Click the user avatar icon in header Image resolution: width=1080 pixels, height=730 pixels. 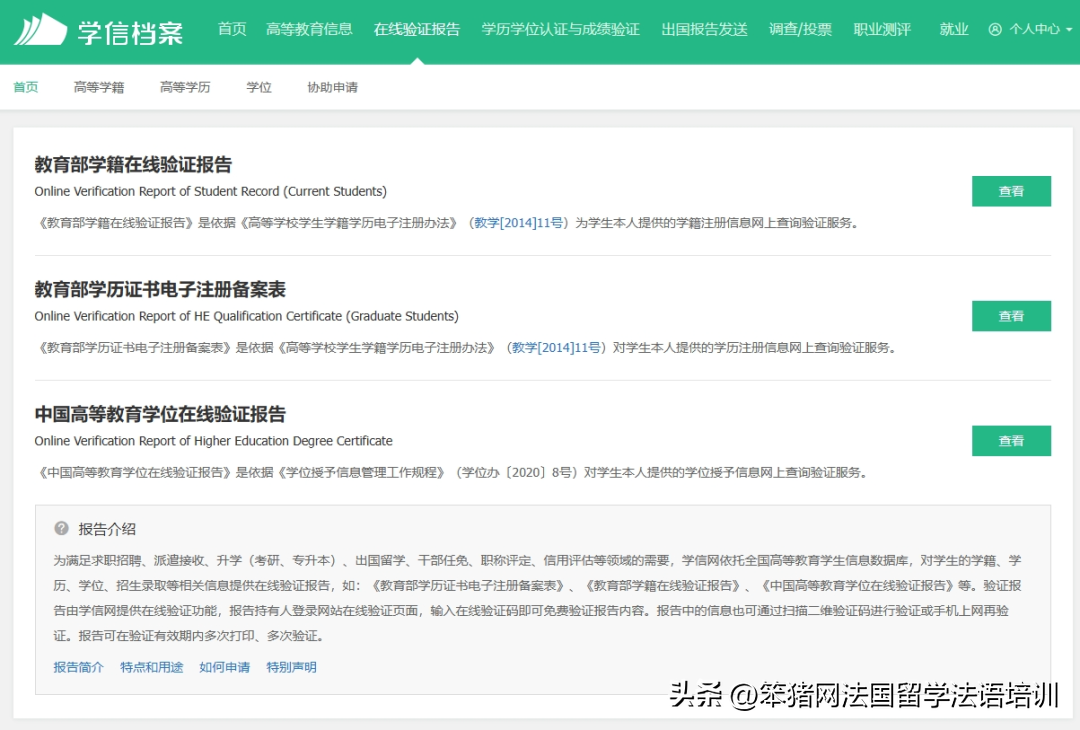[994, 30]
